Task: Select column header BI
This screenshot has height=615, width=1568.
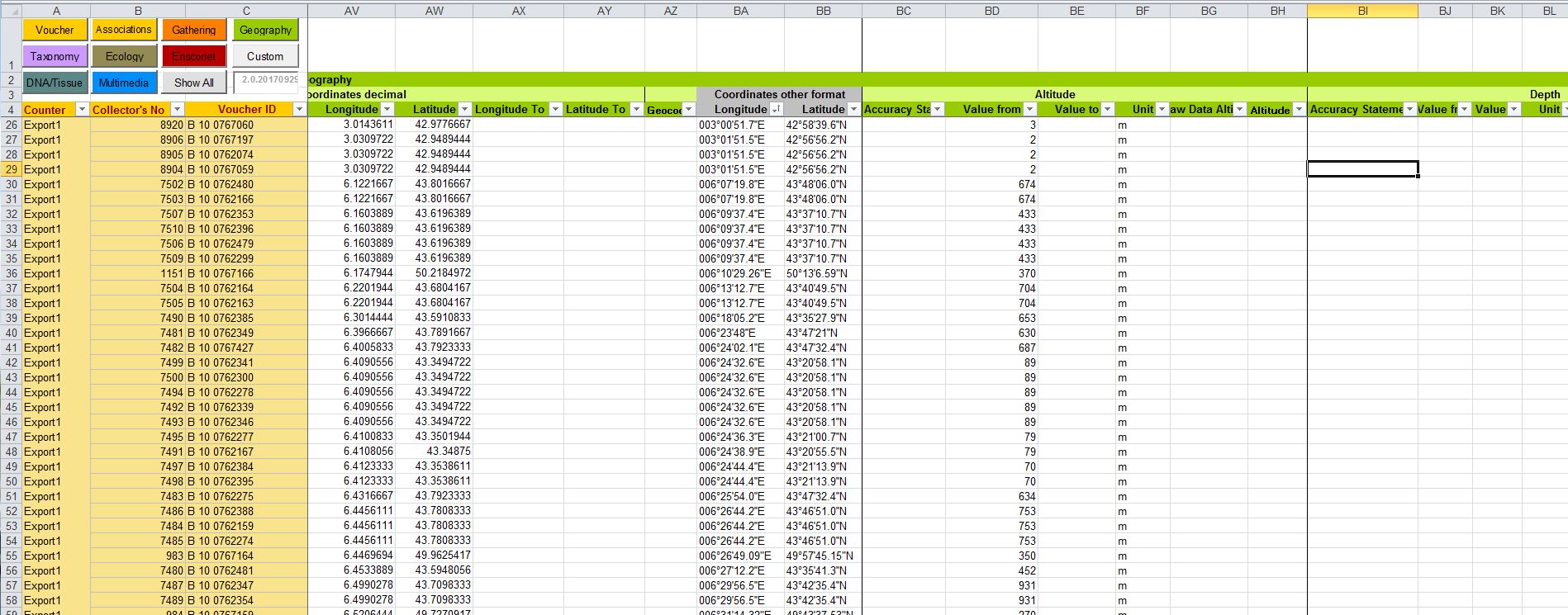Action: click(x=1362, y=11)
